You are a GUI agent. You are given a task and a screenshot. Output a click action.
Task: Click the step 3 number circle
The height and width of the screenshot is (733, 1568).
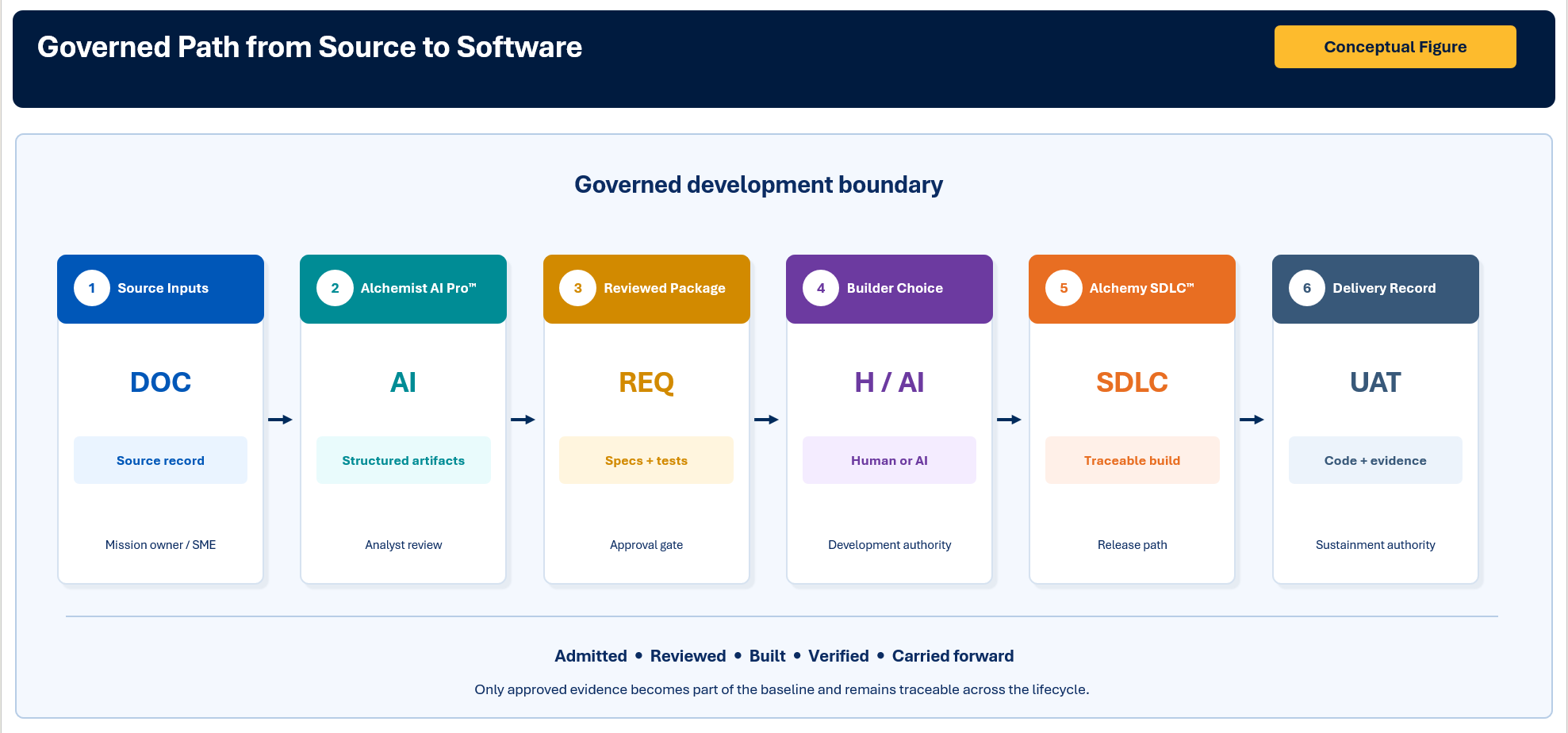578,288
